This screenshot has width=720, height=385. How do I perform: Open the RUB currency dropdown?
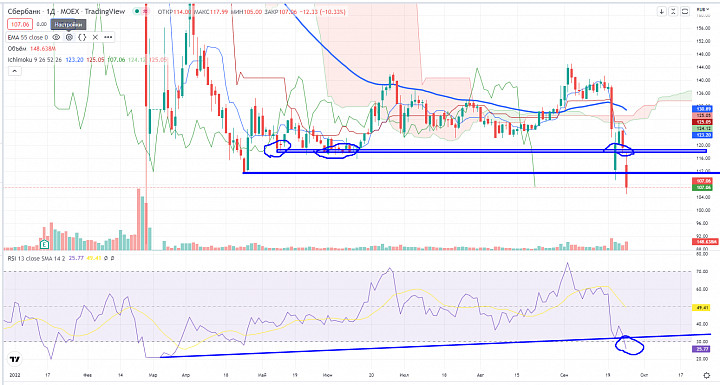coord(702,9)
